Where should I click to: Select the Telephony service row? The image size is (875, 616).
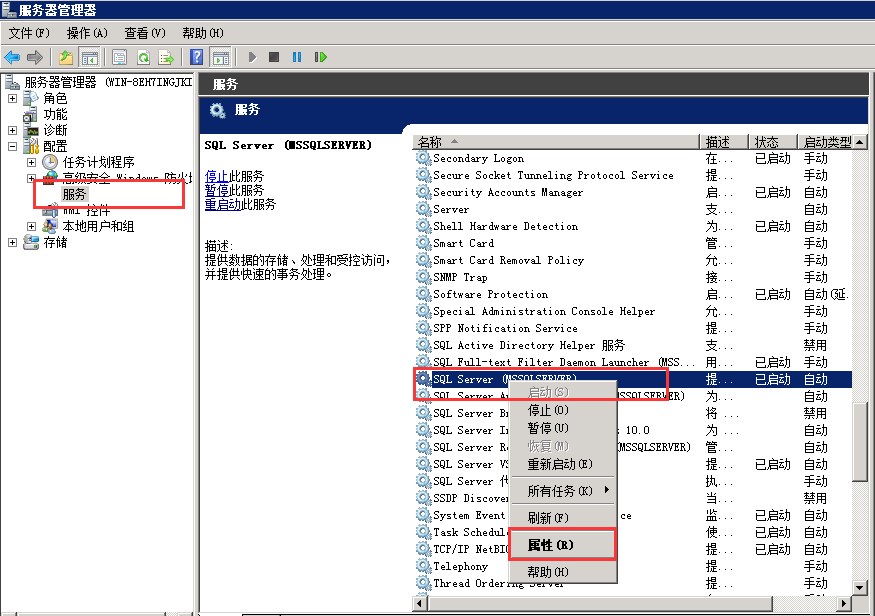[633, 566]
